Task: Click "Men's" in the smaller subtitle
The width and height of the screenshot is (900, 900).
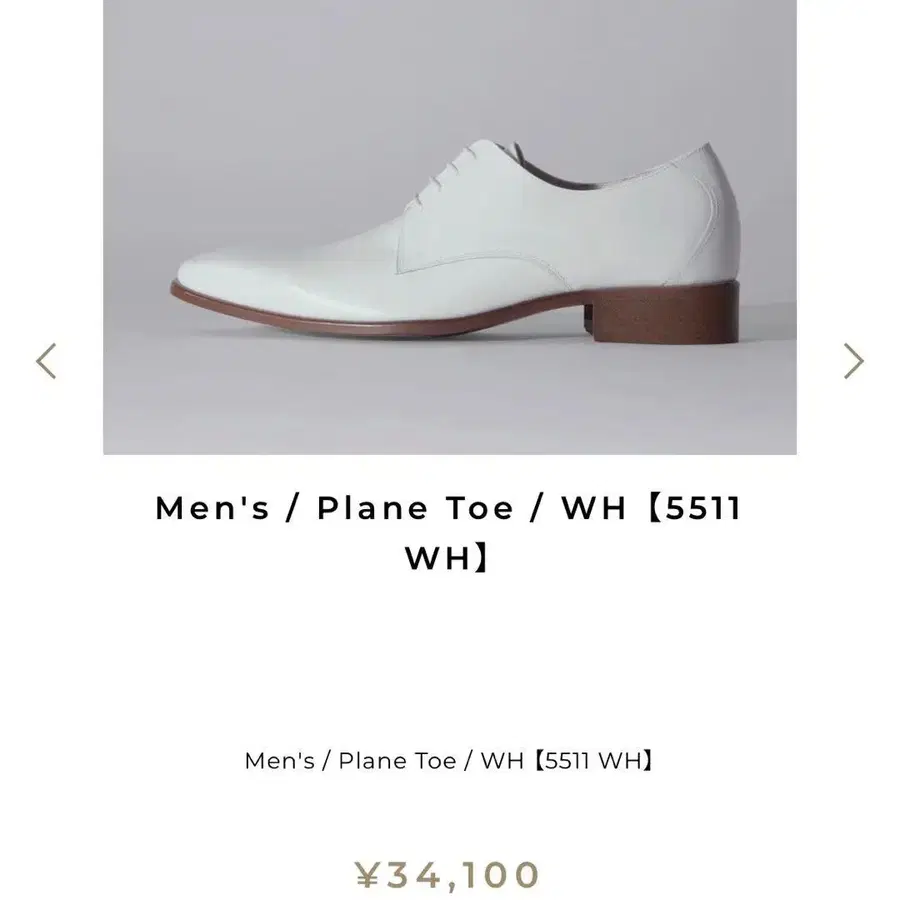Action: click(279, 761)
